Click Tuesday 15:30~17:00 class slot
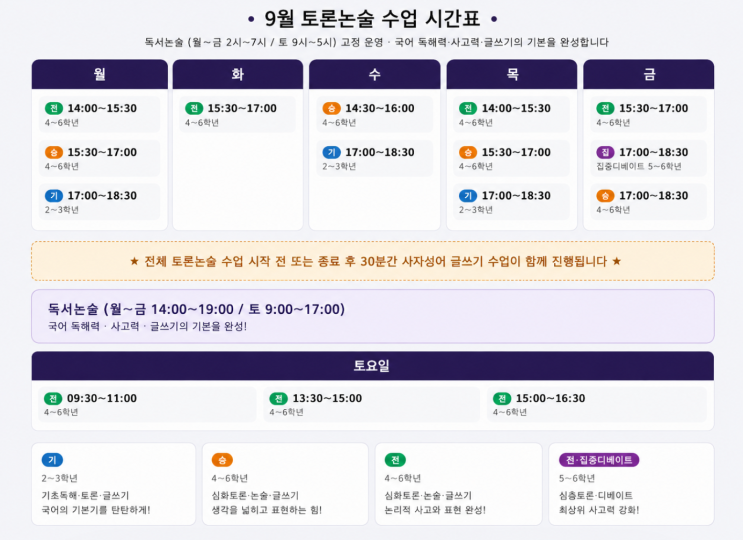743x540 pixels. pyautogui.click(x=237, y=115)
